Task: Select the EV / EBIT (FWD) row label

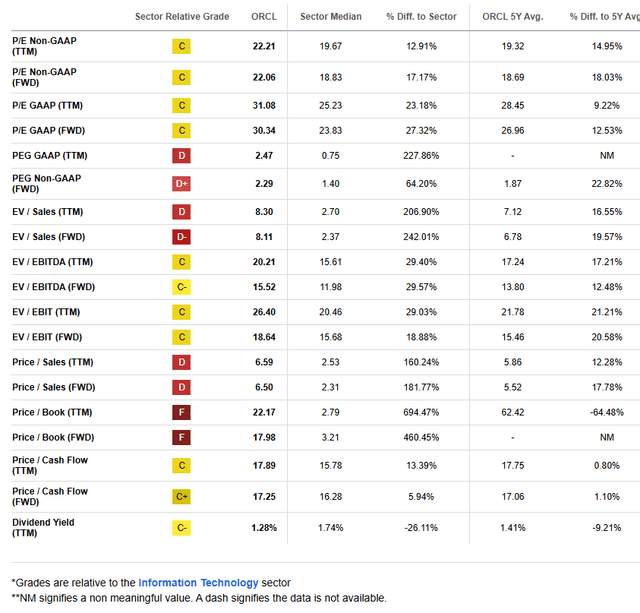Action: 47,337
